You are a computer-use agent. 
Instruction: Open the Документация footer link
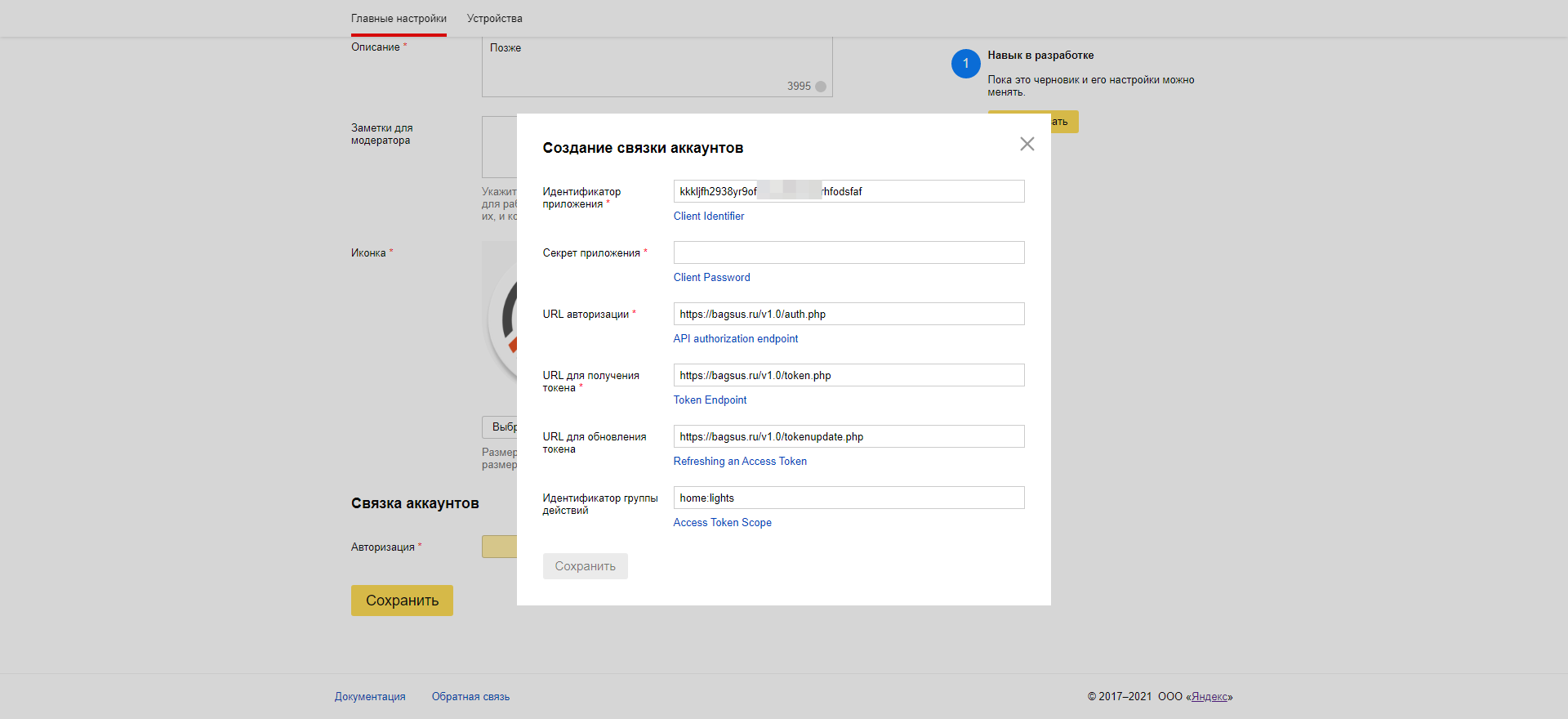coord(370,697)
